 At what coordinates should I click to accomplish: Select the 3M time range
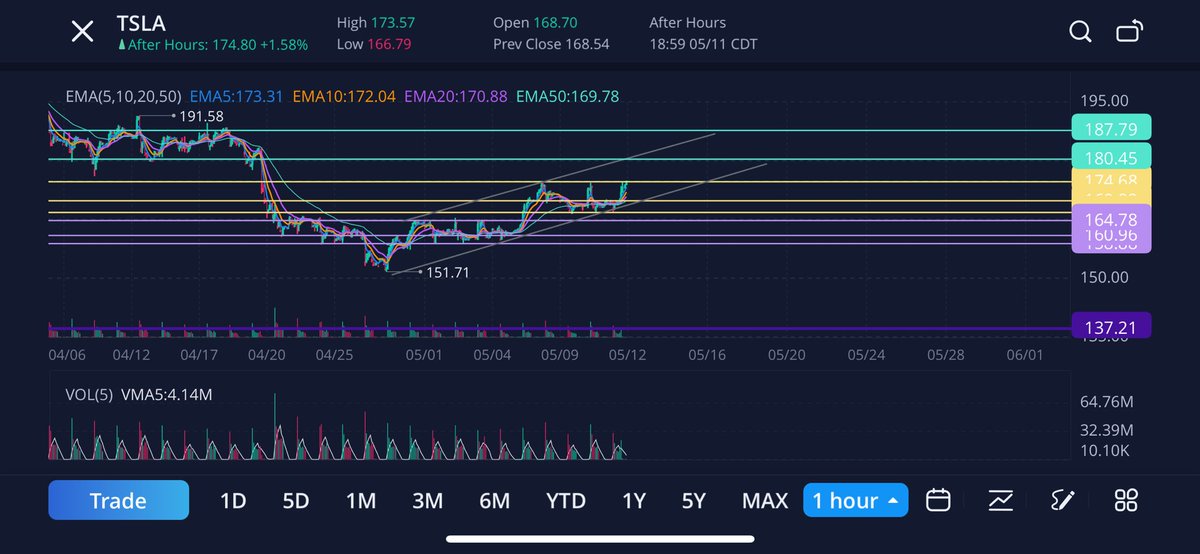click(427, 500)
